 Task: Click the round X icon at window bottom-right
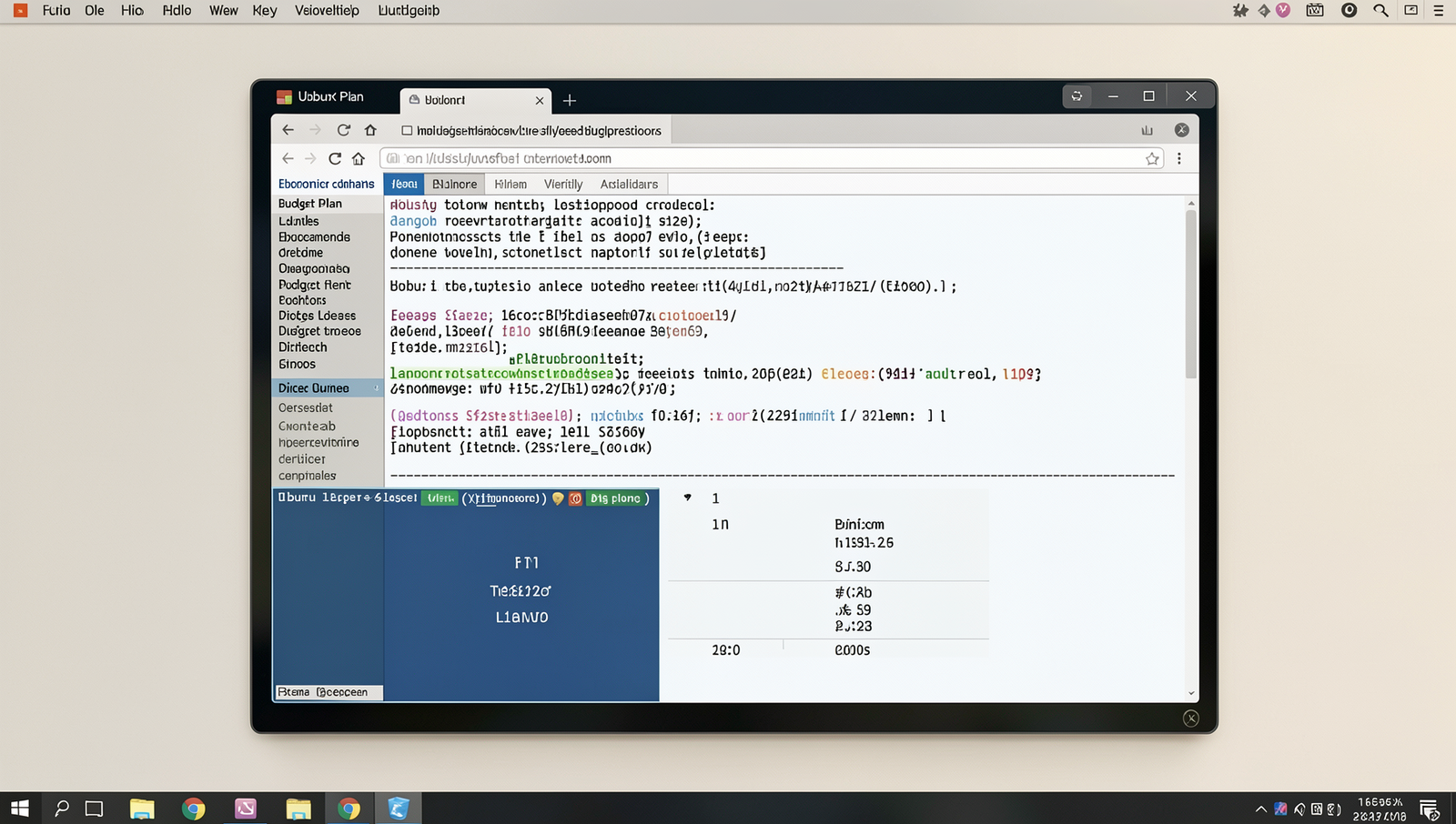coord(1190,718)
